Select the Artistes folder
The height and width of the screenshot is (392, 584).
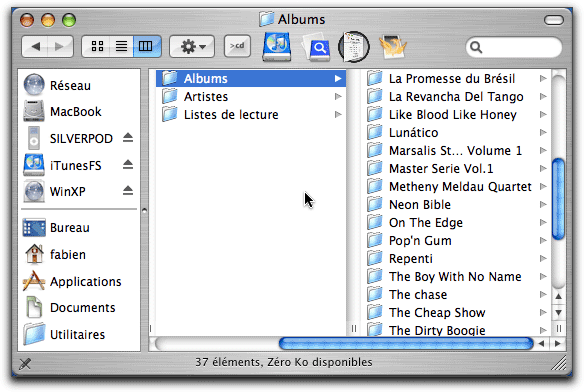[251, 97]
